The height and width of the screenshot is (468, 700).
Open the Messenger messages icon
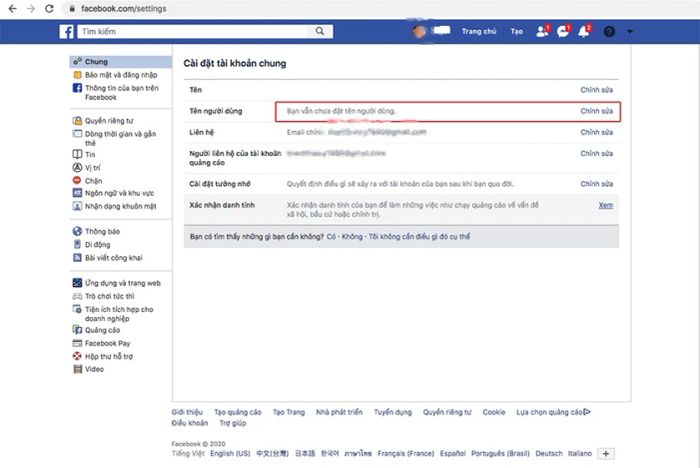(x=564, y=32)
